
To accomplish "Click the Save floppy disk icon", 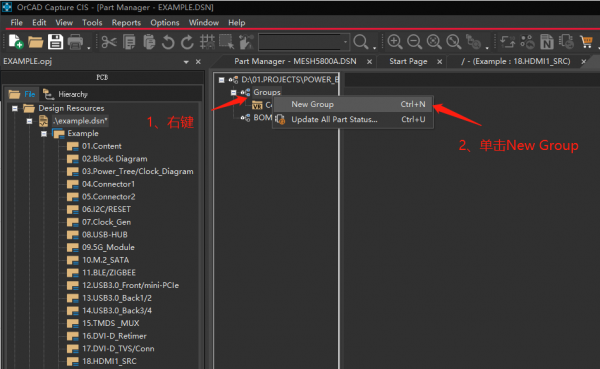I will pyautogui.click(x=55, y=42).
